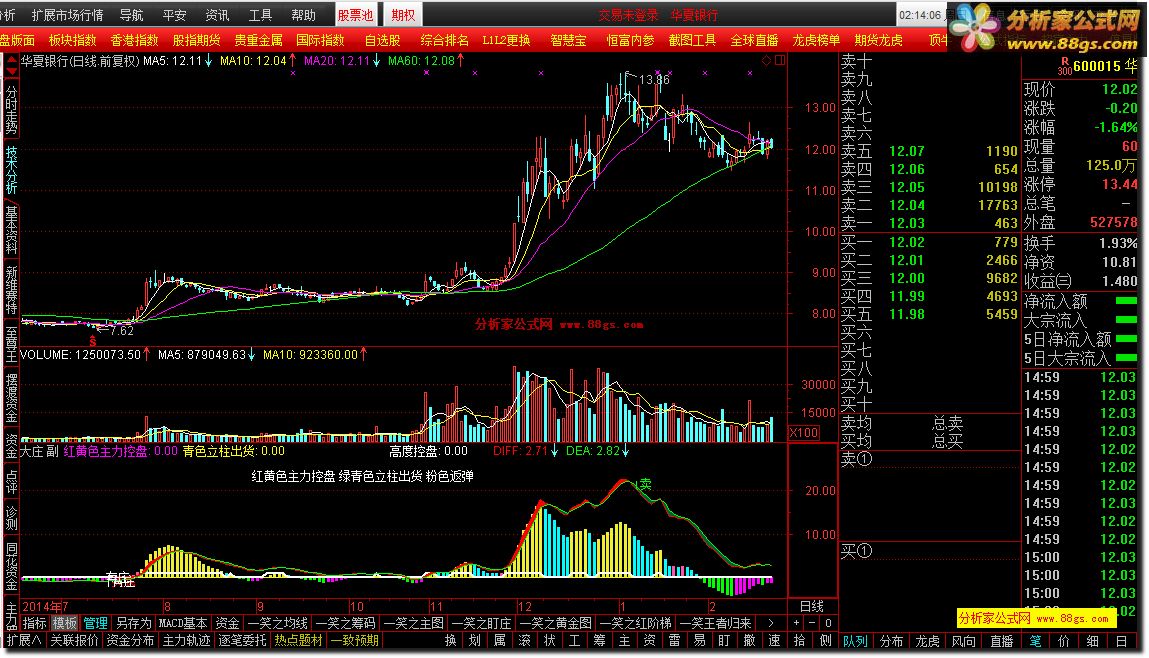
Task: Select the 分时走势 side tab
Action: click(11, 110)
